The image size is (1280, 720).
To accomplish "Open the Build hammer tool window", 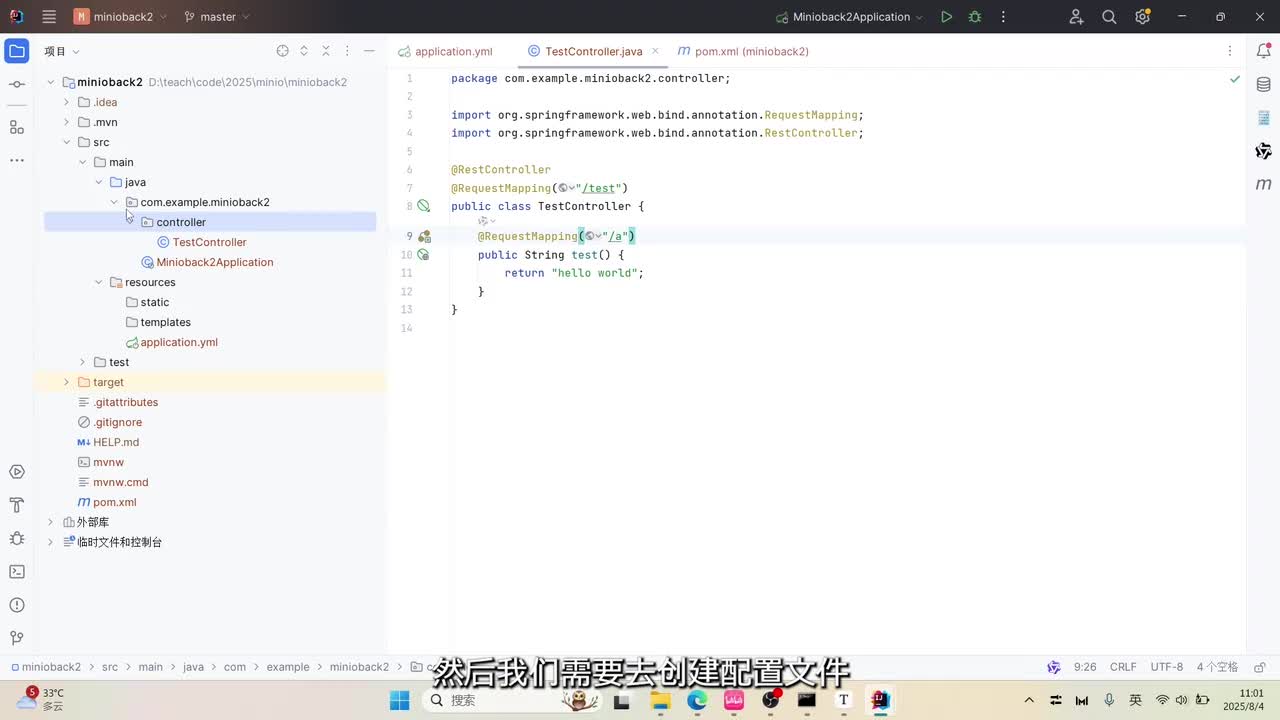I will coord(17,505).
